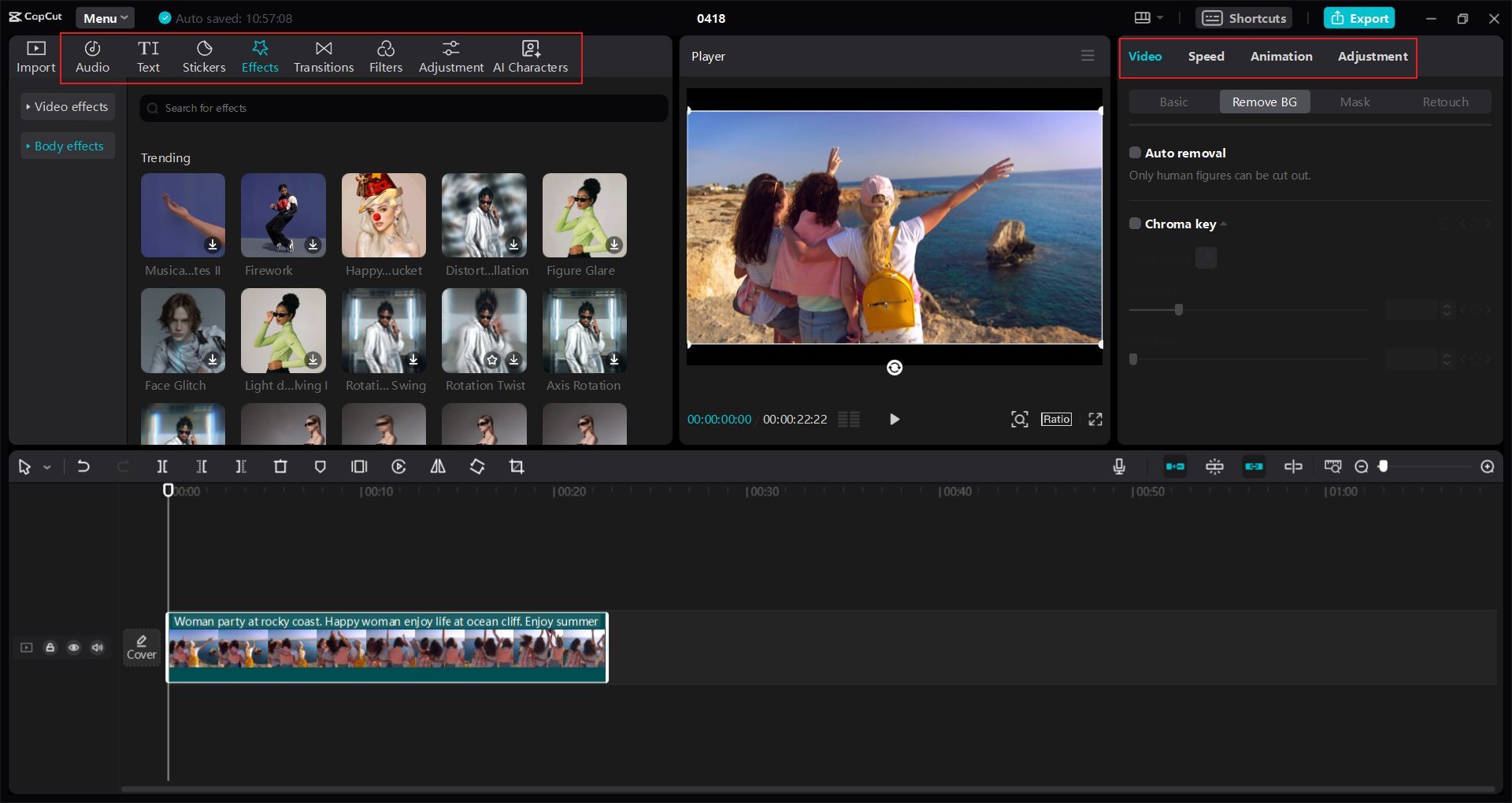Viewport: 1512px width, 803px height.
Task: Click the Mirror flip icon
Action: [438, 467]
